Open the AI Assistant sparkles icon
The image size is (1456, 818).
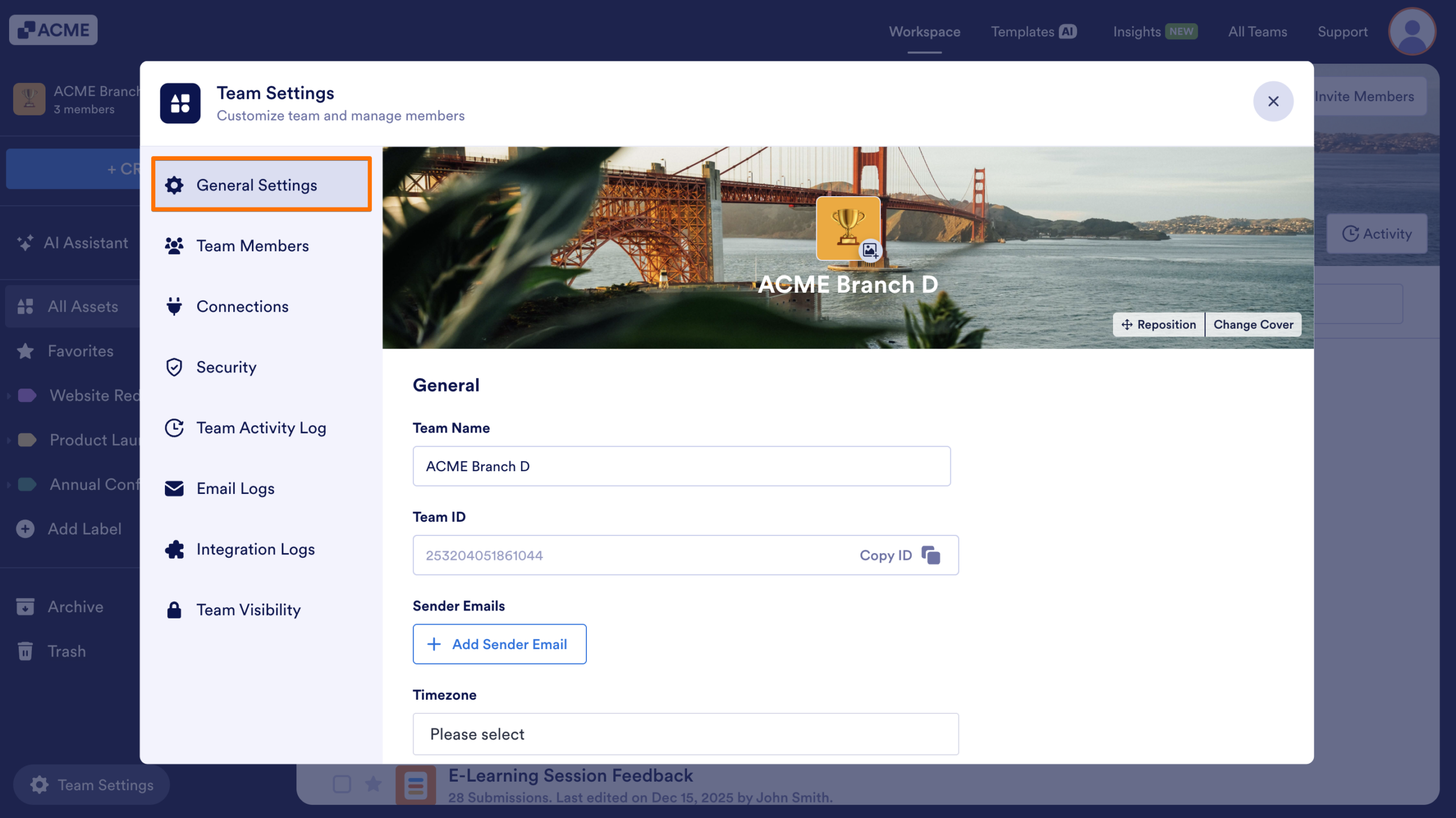click(x=25, y=243)
